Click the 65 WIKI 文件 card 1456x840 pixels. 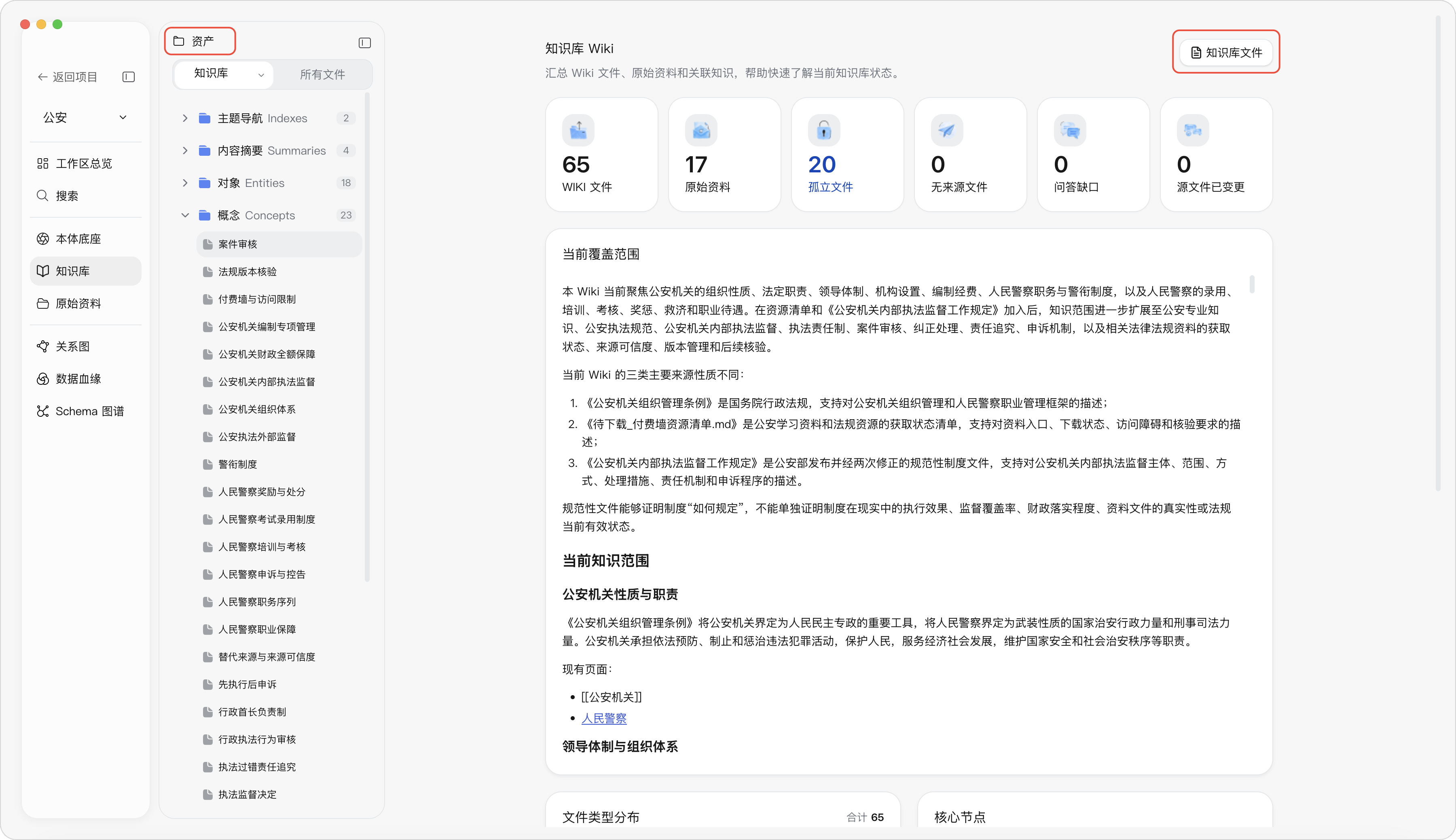tap(601, 155)
